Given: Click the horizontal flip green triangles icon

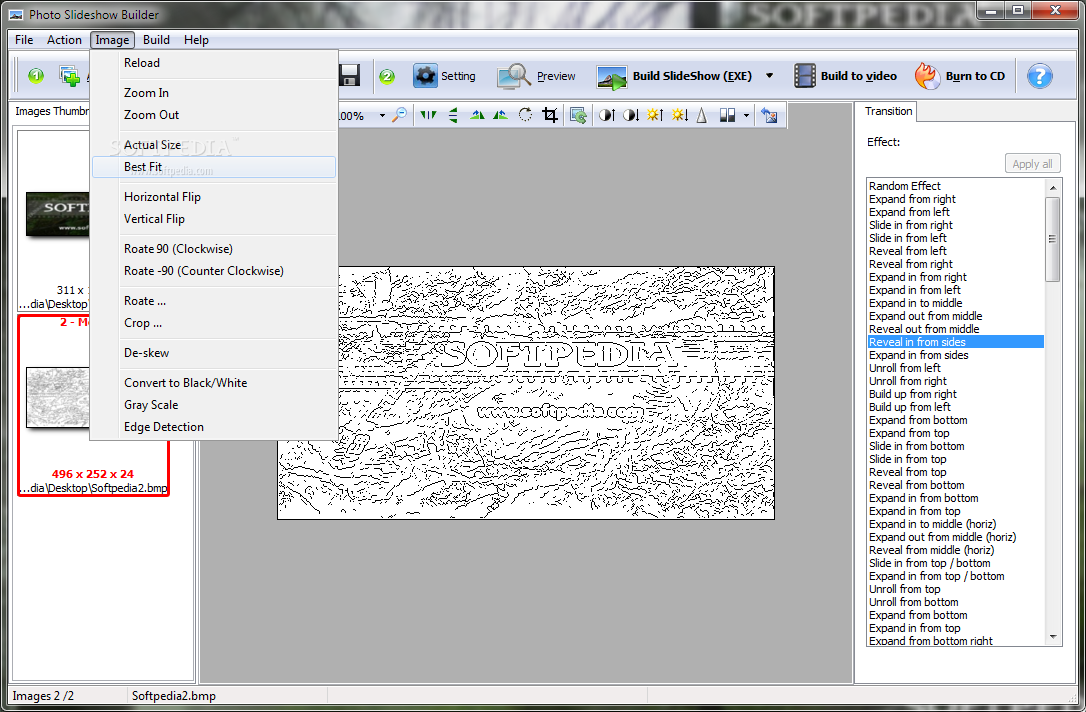Looking at the screenshot, I should pos(428,115).
